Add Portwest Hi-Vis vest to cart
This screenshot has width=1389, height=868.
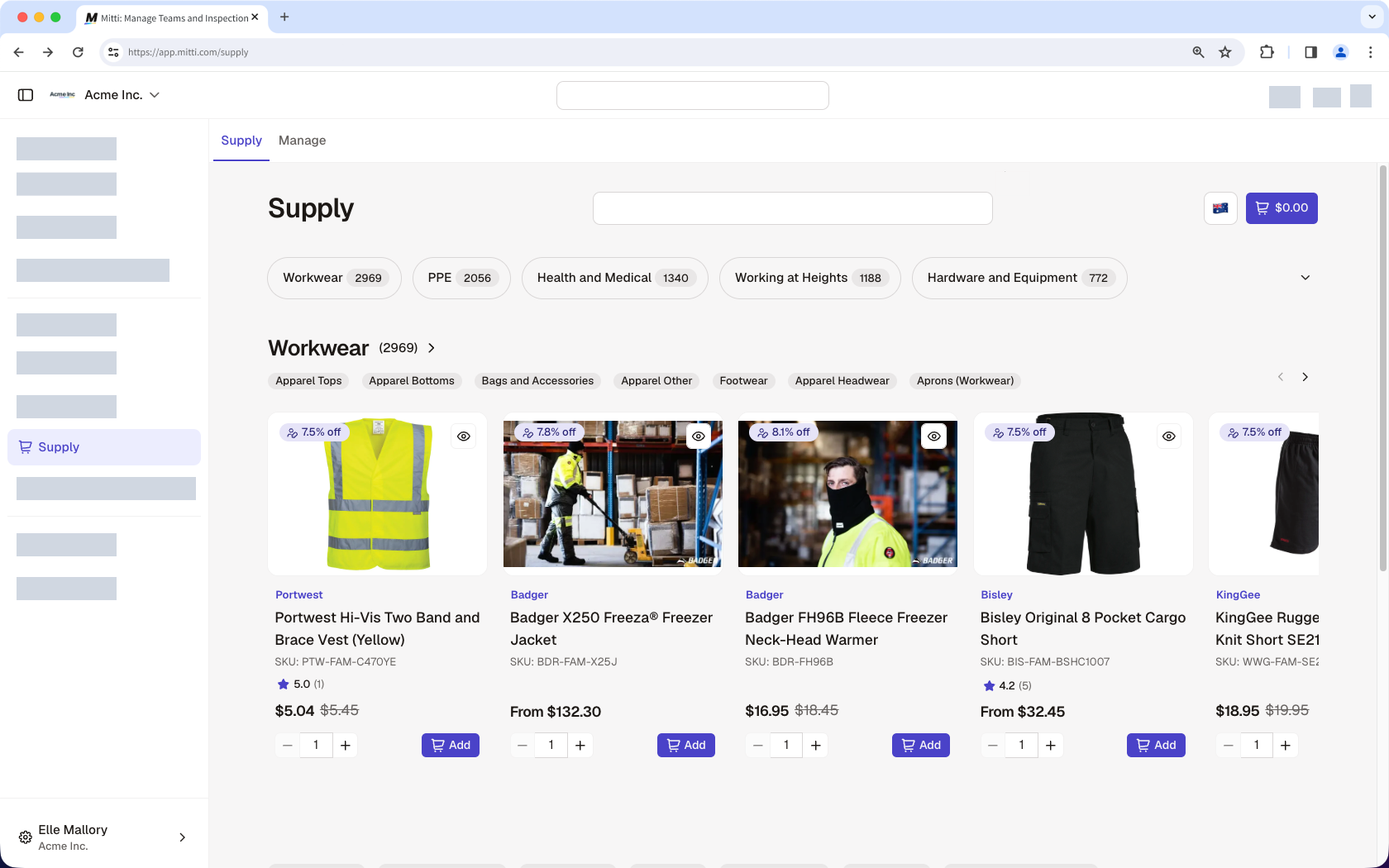pyautogui.click(x=451, y=746)
